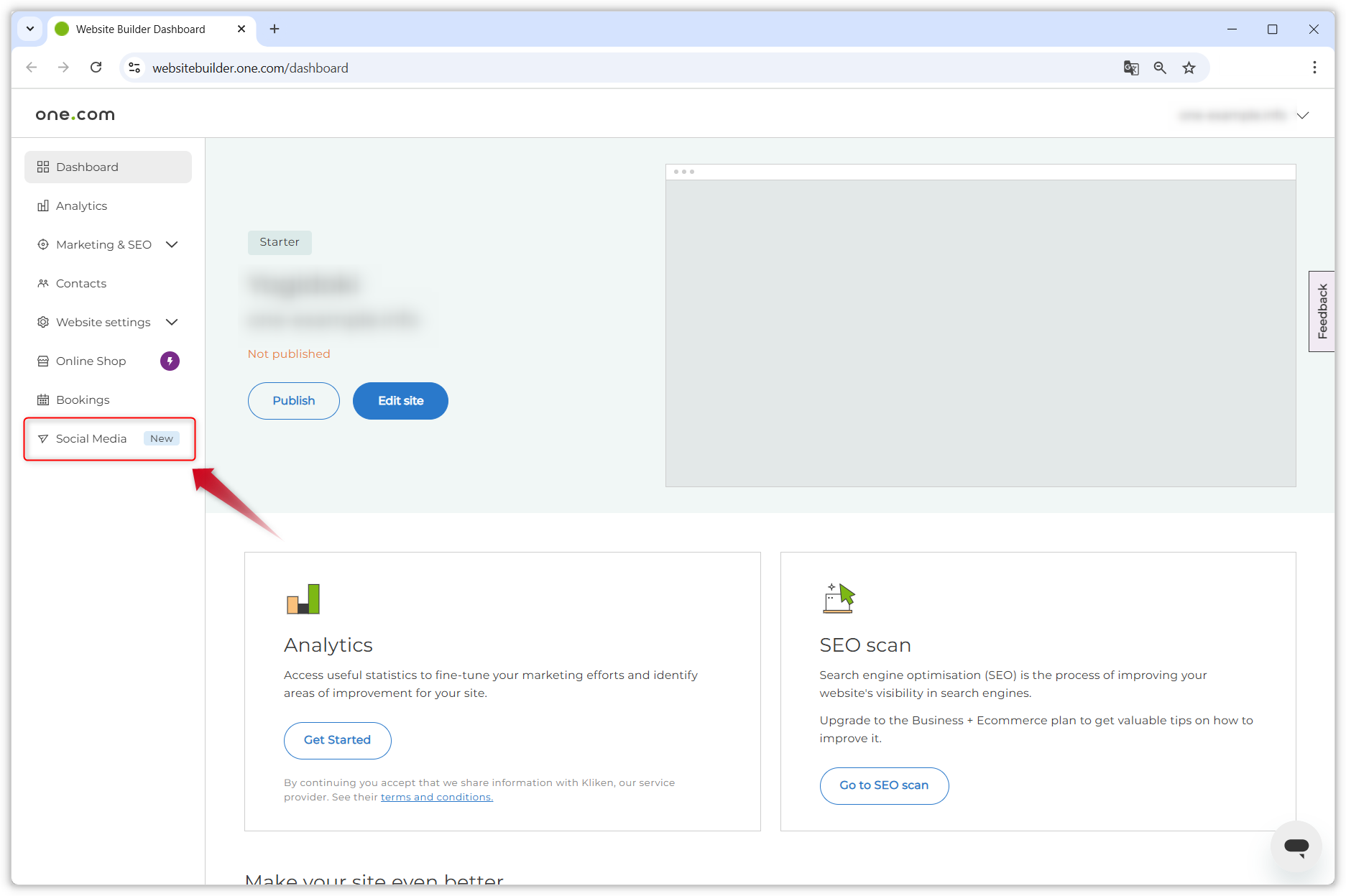Open the browser three-dot menu
Image resolution: width=1346 pixels, height=896 pixels.
(x=1314, y=68)
